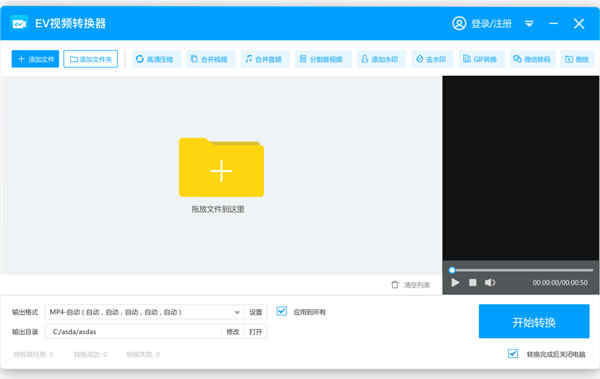Image resolution: width=600 pixels, height=379 pixels.
Task: Open the 合并音频 merge audio tool
Action: [x=264, y=59]
